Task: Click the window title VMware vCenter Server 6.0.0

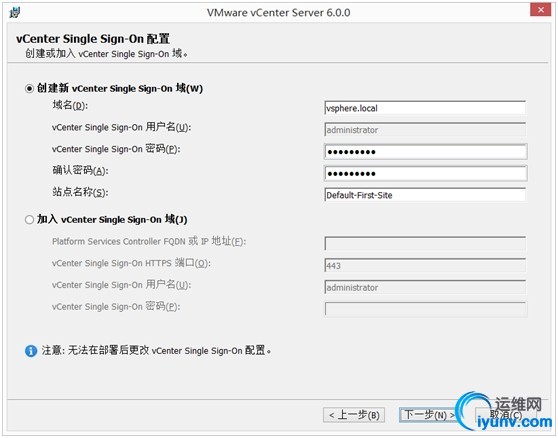Action: [279, 13]
